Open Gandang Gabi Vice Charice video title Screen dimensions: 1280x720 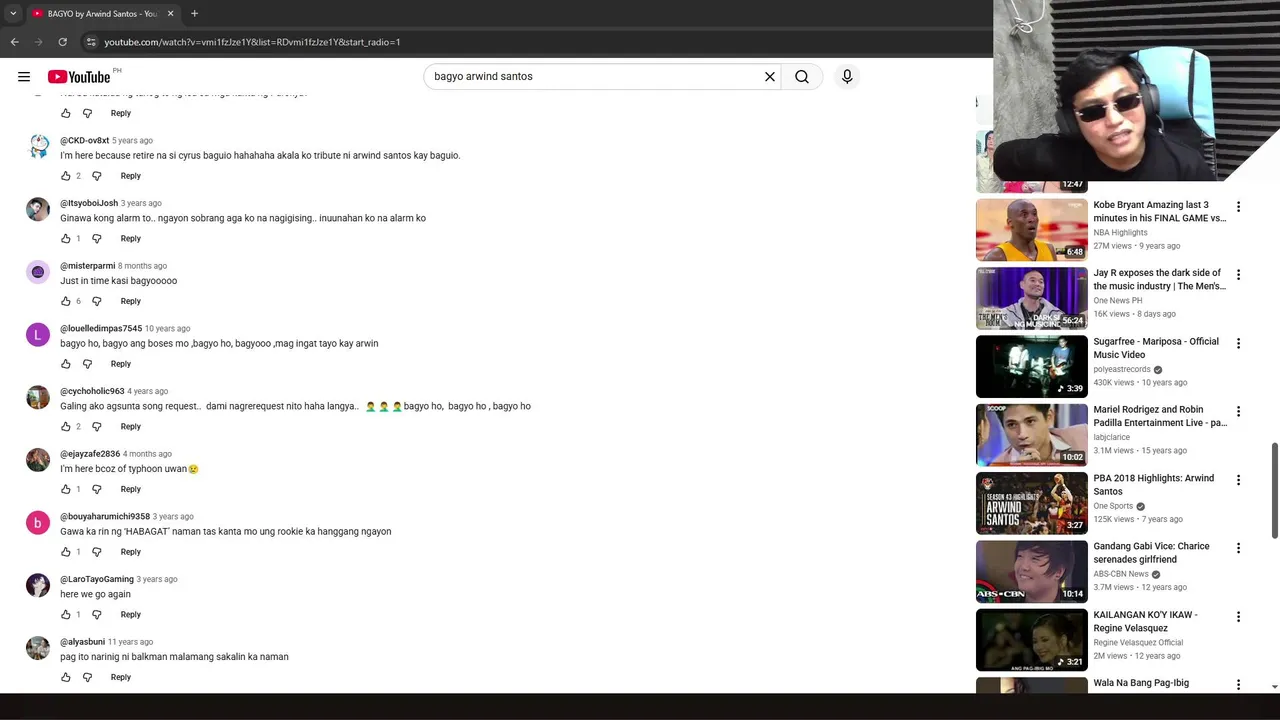coord(1152,553)
